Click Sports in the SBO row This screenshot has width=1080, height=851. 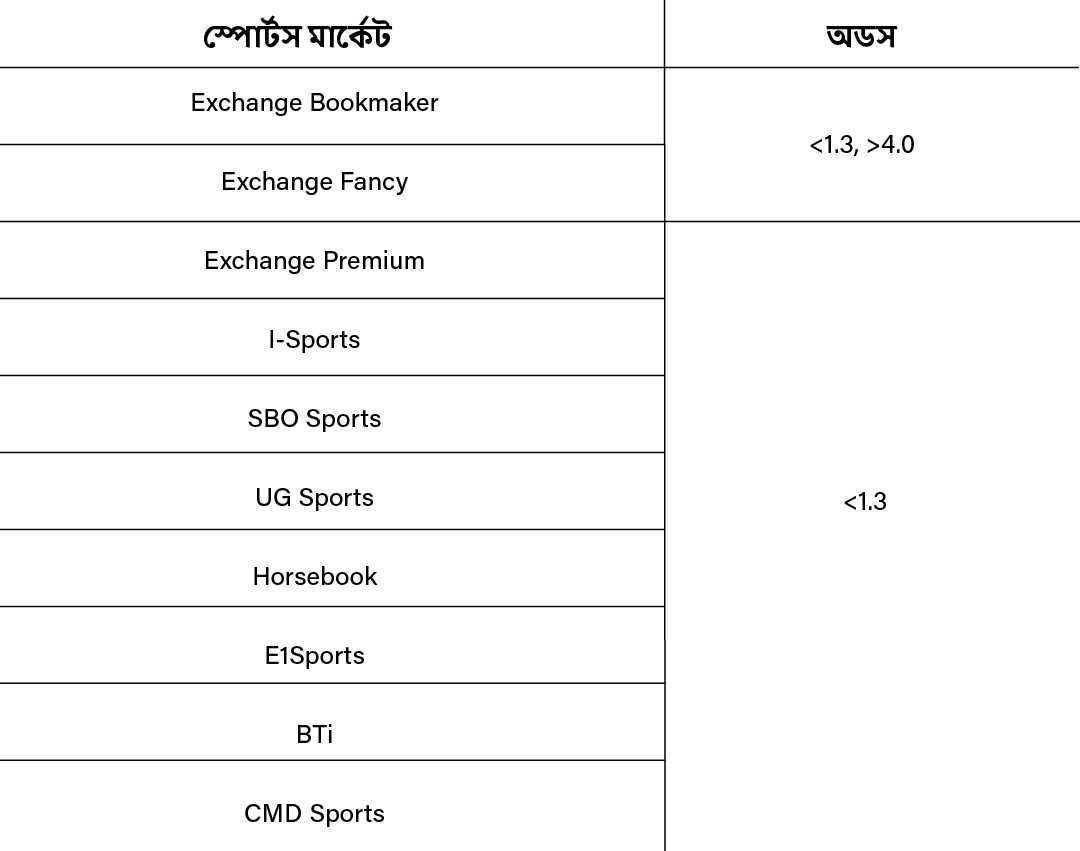(343, 419)
